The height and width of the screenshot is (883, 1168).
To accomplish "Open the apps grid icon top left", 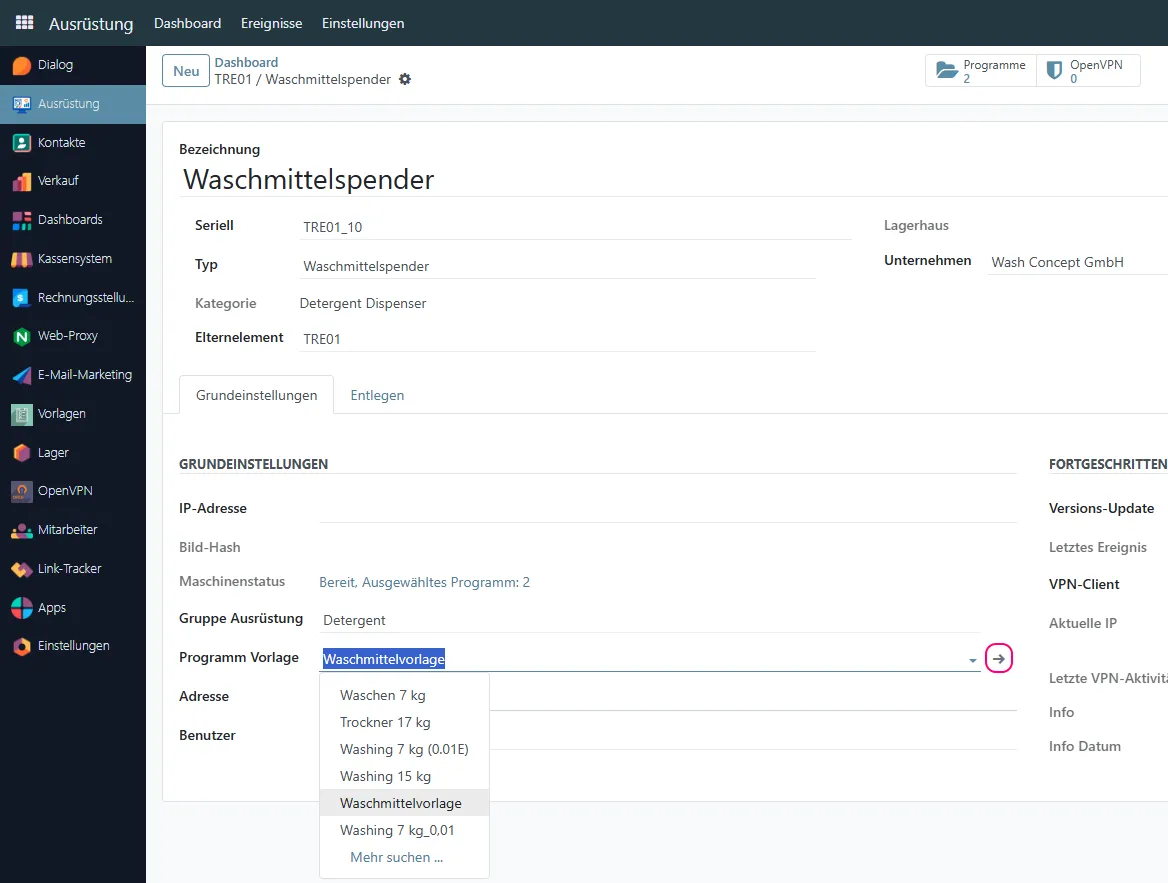I will (x=23, y=22).
